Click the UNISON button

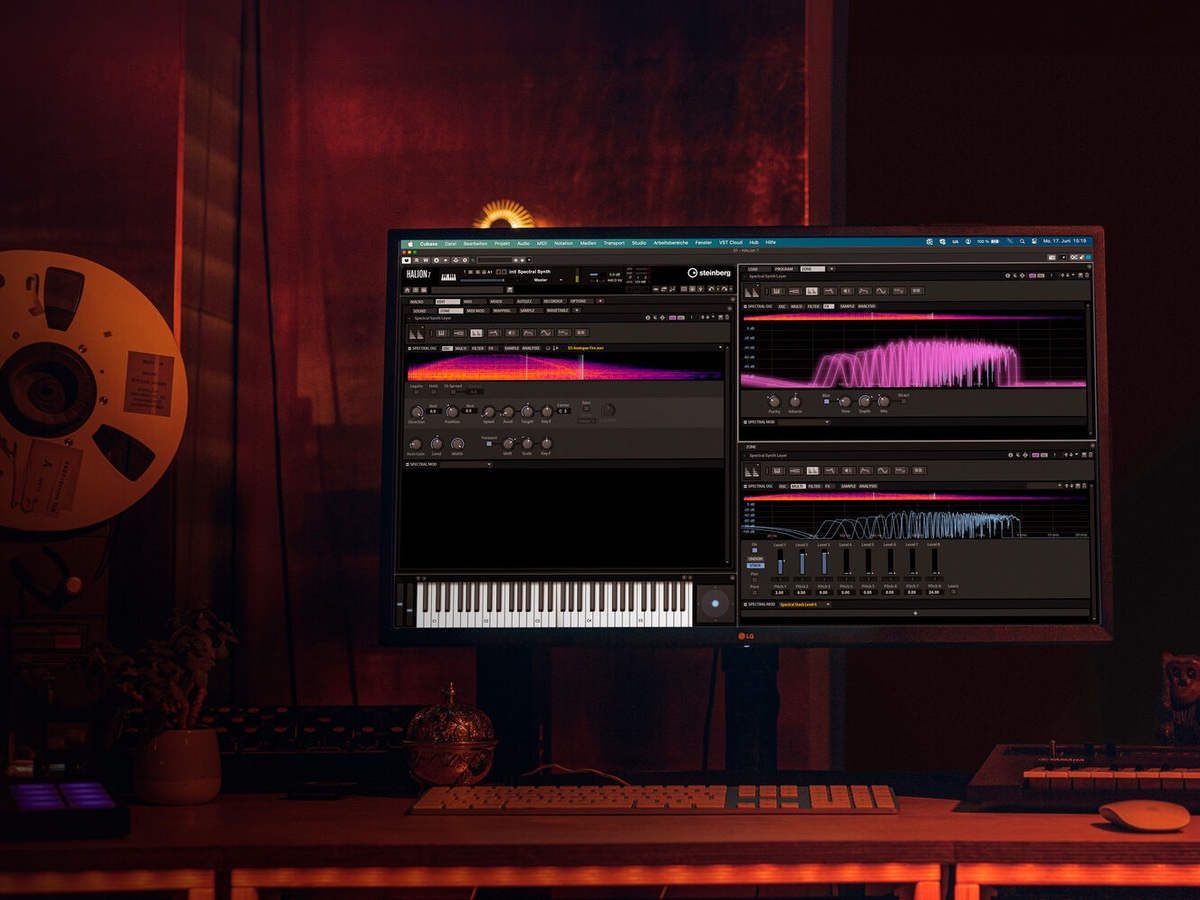tap(755, 559)
